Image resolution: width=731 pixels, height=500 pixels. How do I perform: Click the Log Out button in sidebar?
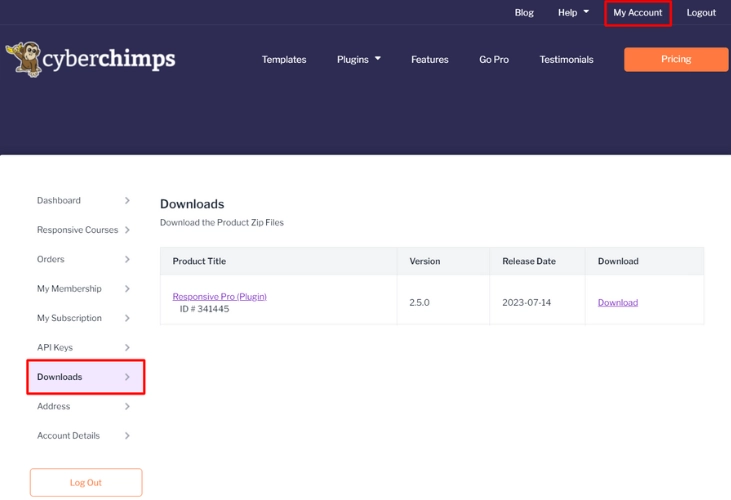pos(86,482)
